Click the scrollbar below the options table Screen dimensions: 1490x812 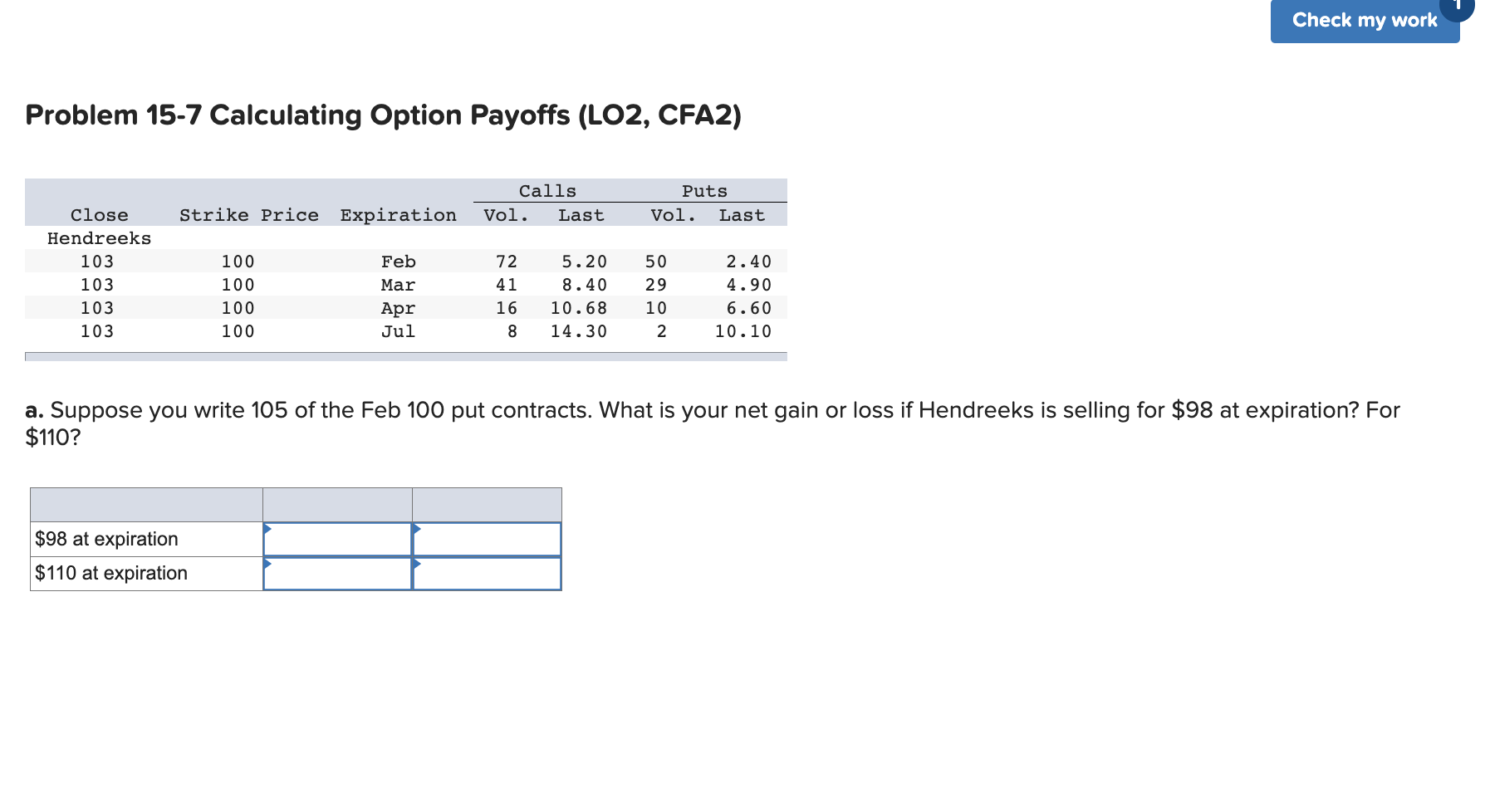(407, 357)
